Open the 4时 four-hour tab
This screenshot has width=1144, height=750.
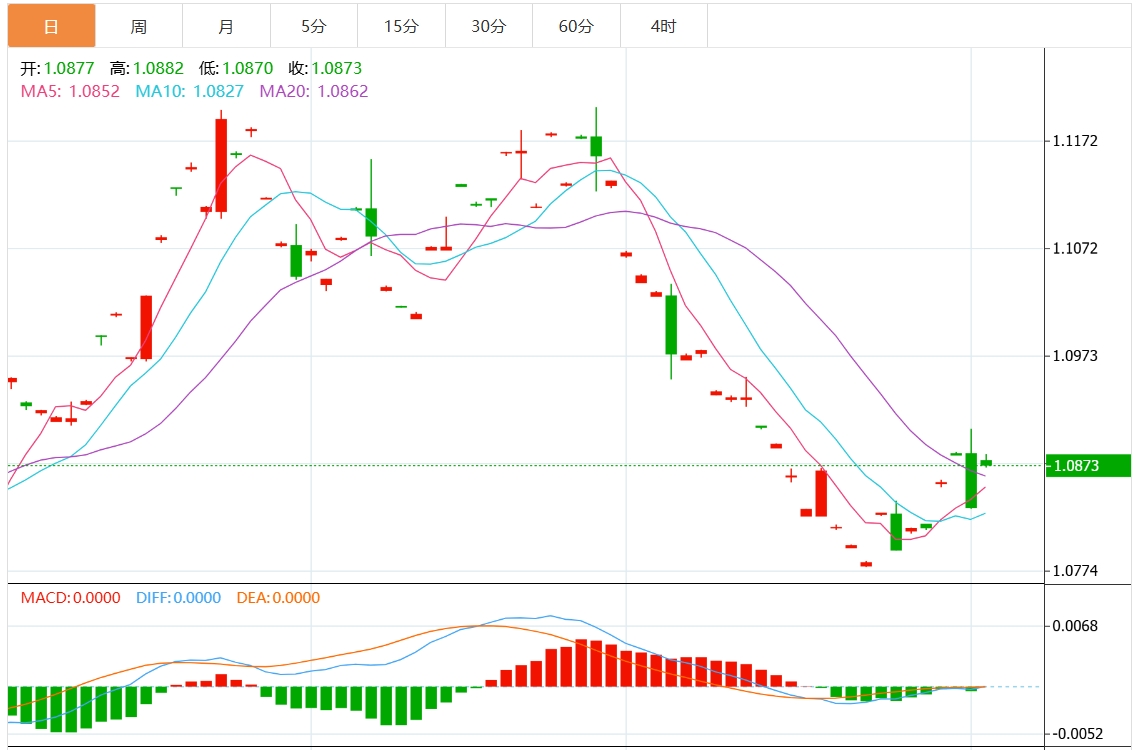pyautogui.click(x=663, y=26)
